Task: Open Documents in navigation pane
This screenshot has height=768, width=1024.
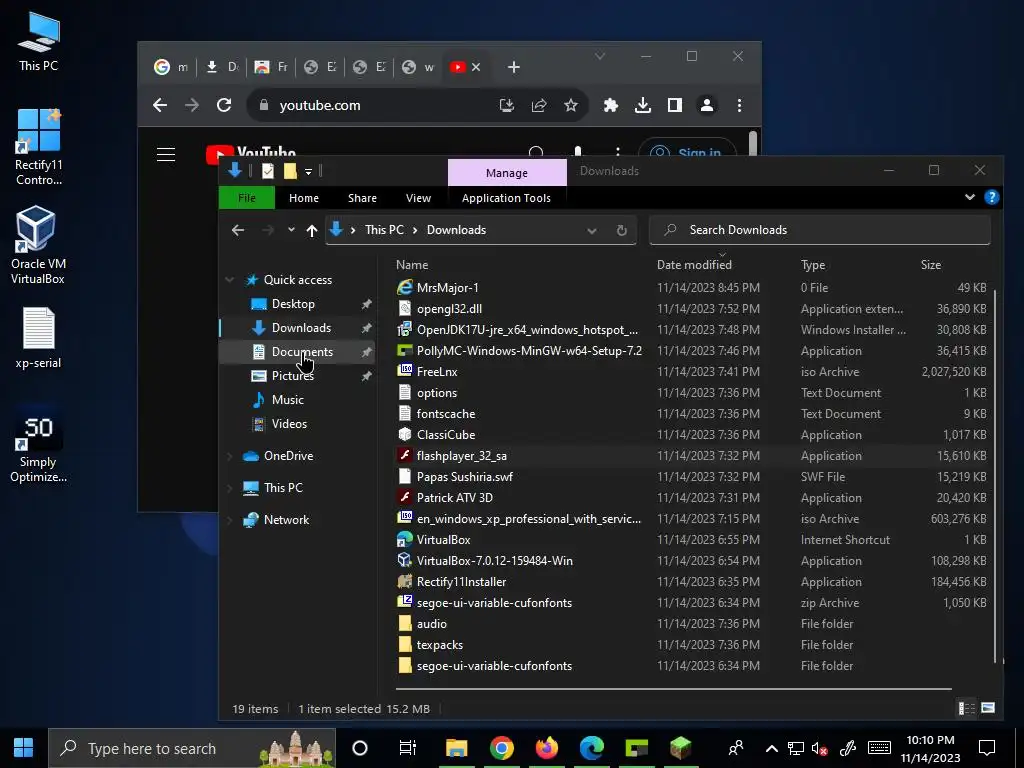Action: 302,352
